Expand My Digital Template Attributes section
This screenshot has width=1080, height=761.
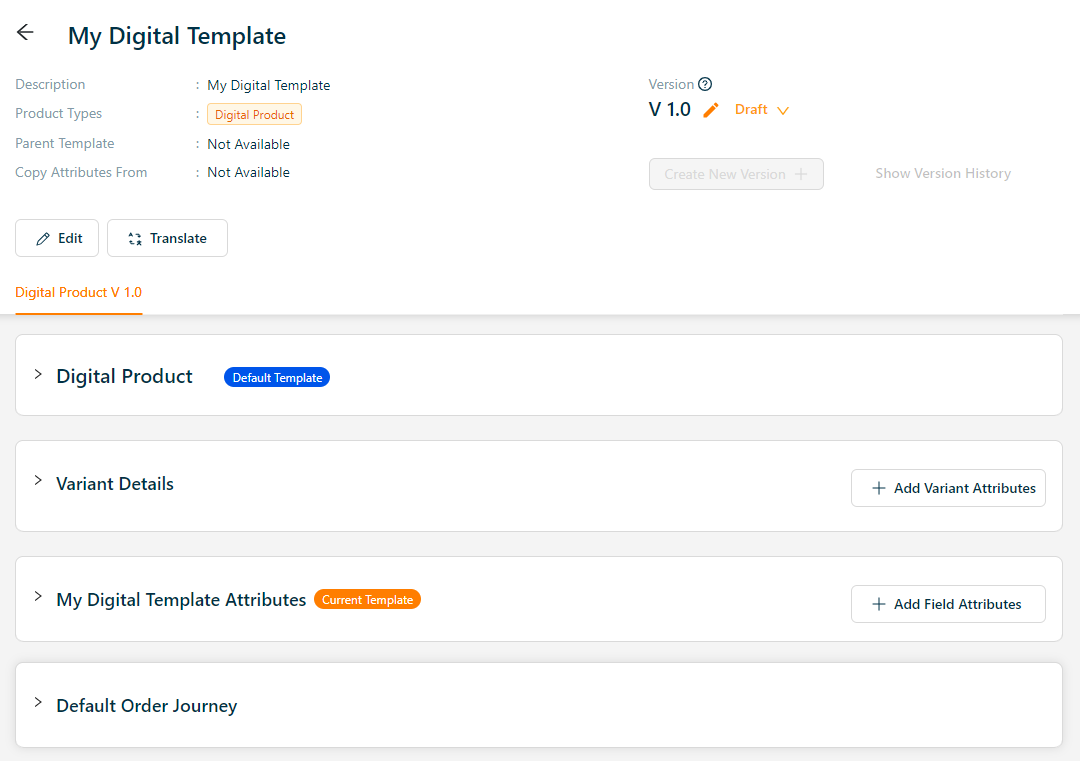(38, 597)
